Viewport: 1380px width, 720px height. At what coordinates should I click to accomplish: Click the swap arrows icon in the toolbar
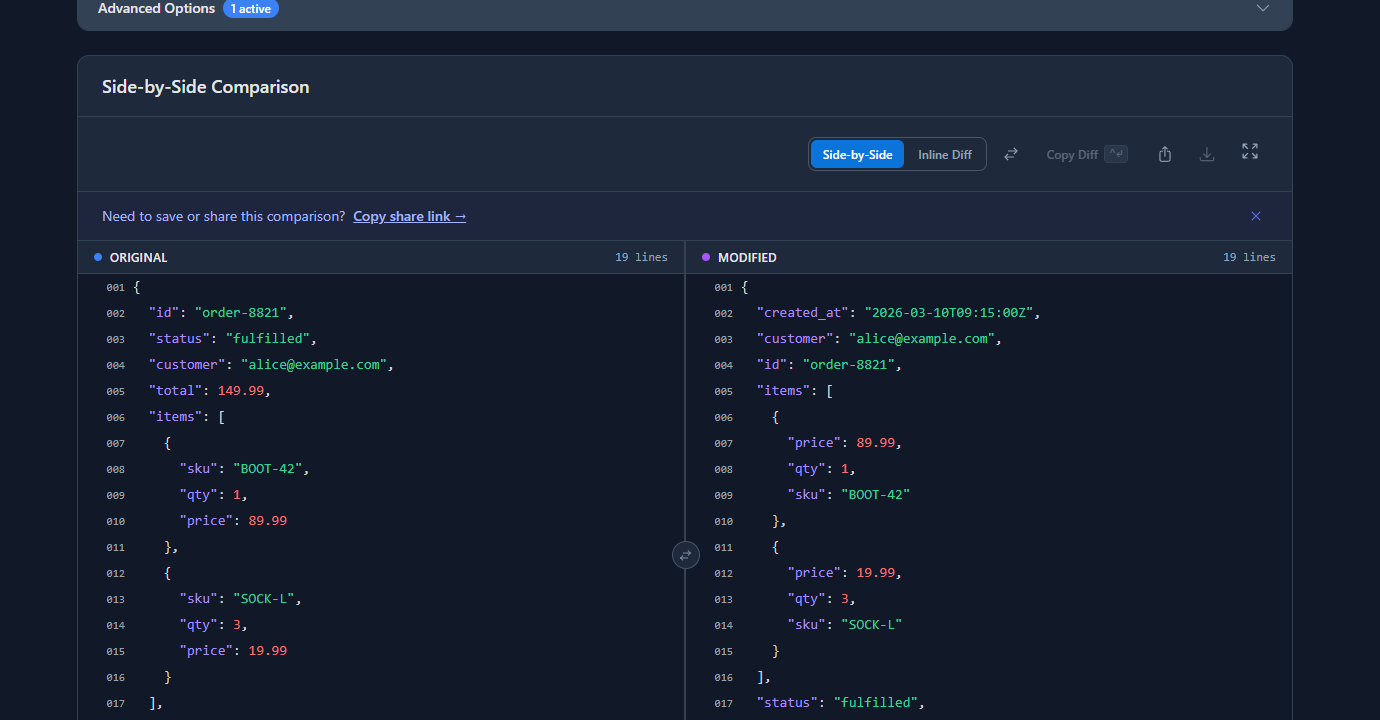(x=1011, y=154)
